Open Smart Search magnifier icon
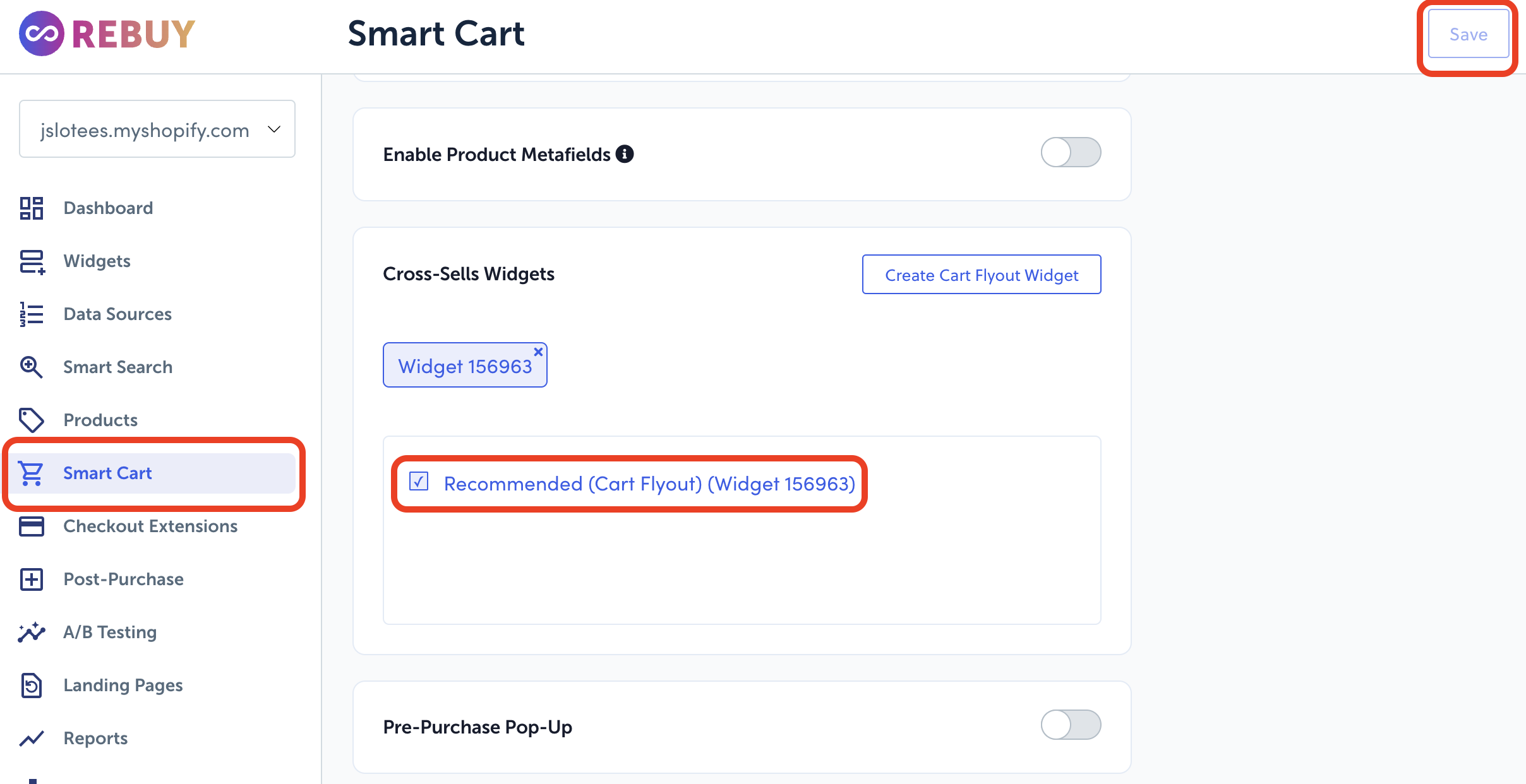1526x784 pixels. click(32, 367)
